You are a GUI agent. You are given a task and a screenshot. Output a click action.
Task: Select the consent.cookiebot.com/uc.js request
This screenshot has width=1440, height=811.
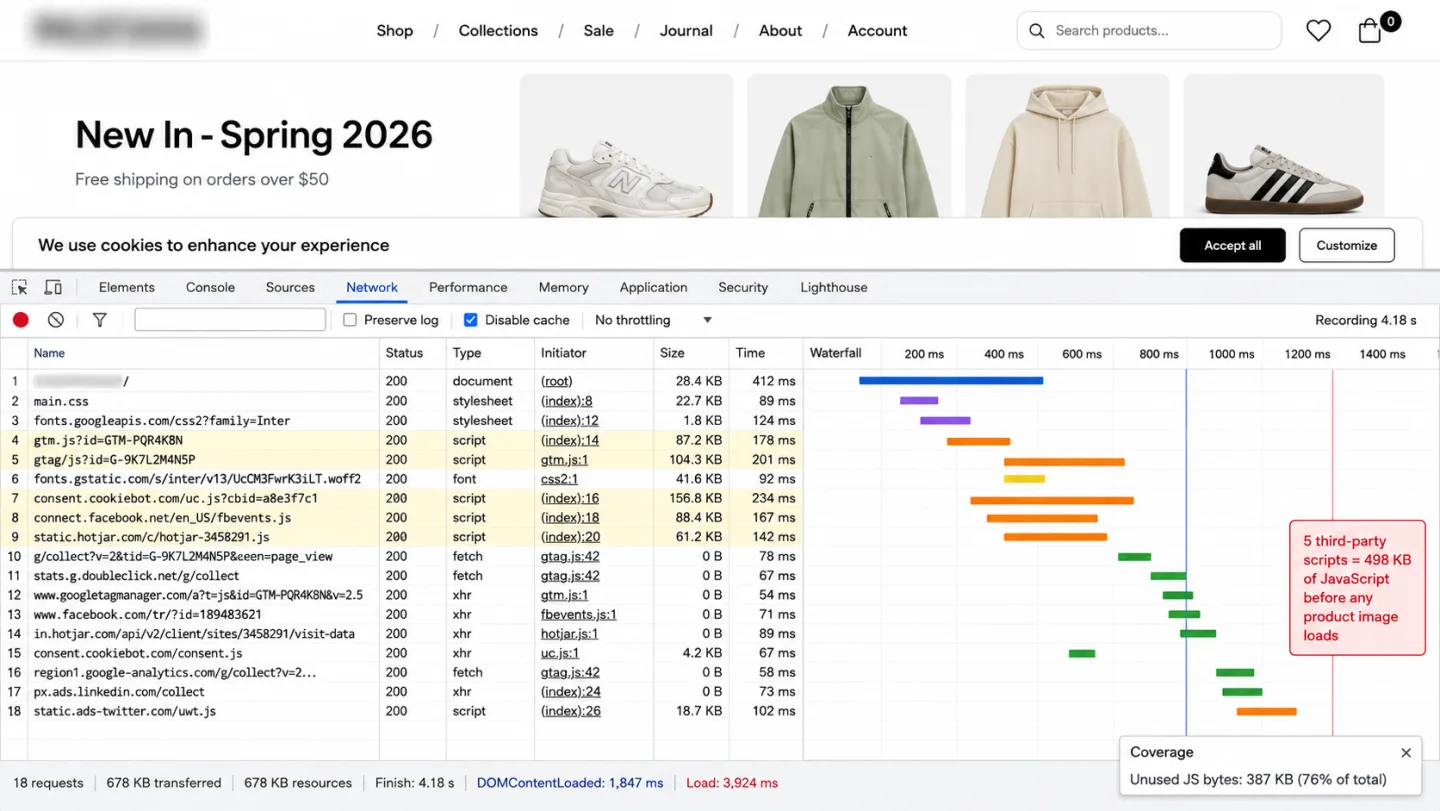tap(401, 498)
